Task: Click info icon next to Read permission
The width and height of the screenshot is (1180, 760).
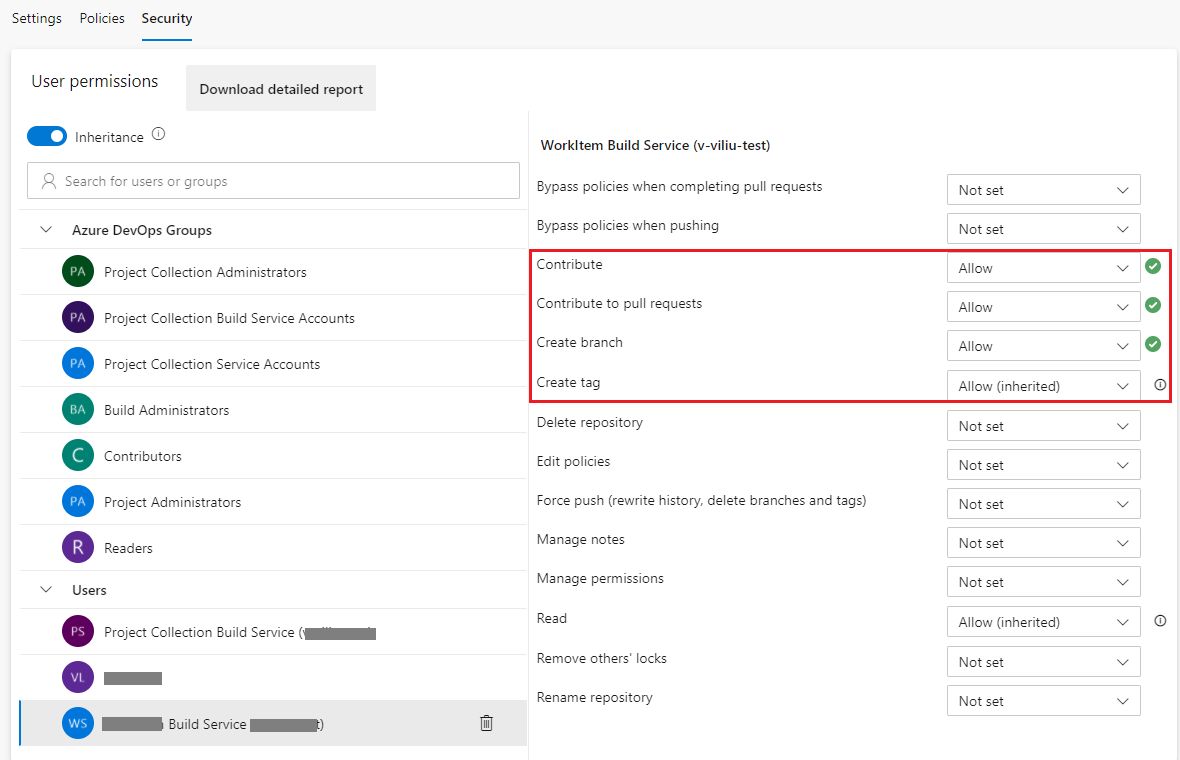Action: pos(1160,621)
